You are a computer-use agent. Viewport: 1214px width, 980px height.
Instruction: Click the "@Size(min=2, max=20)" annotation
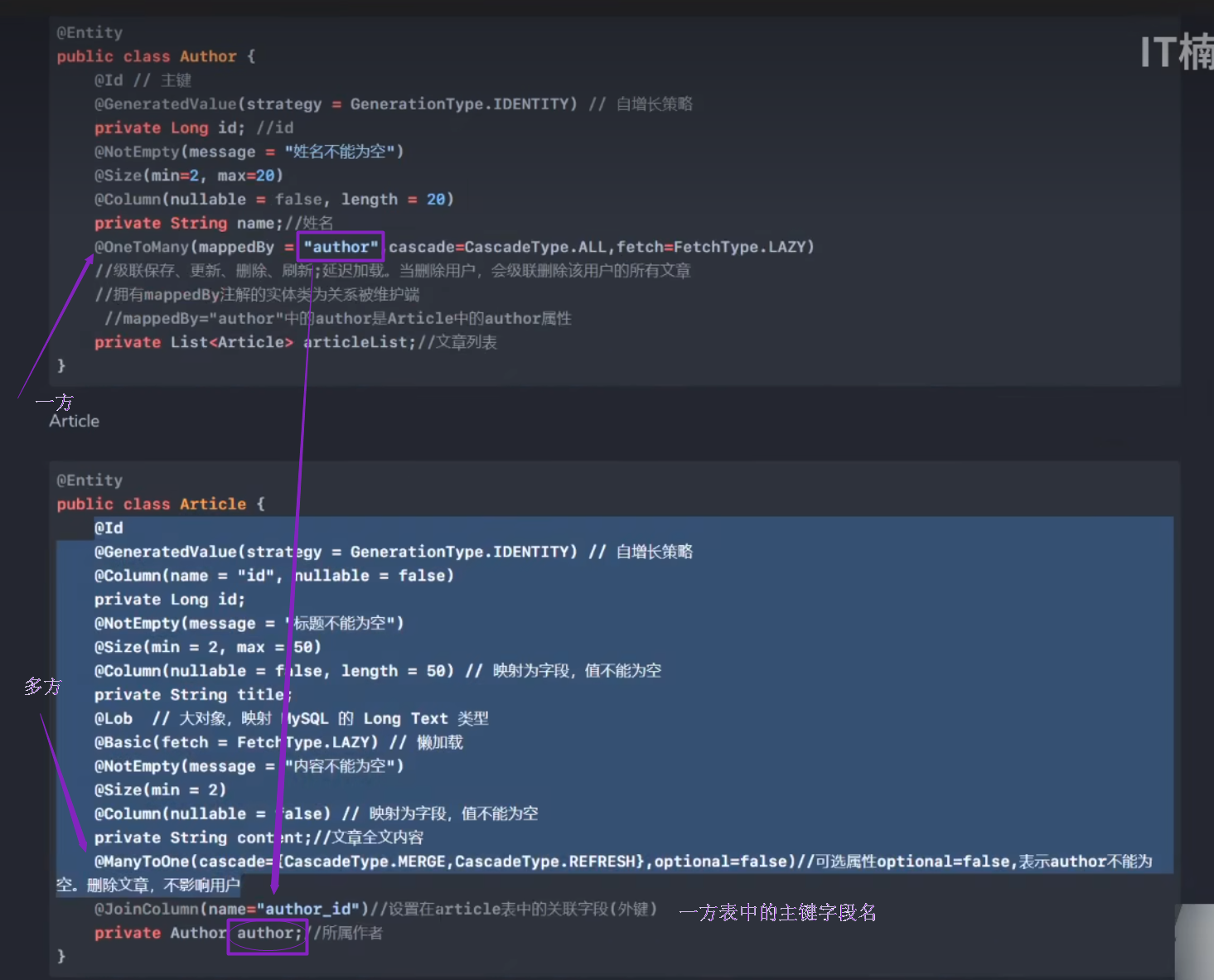pyautogui.click(x=189, y=176)
